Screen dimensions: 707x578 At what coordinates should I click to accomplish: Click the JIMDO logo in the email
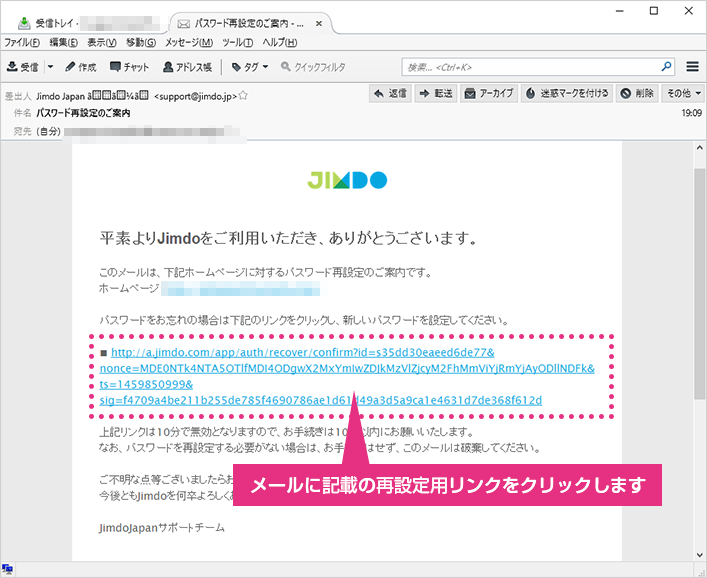point(347,180)
